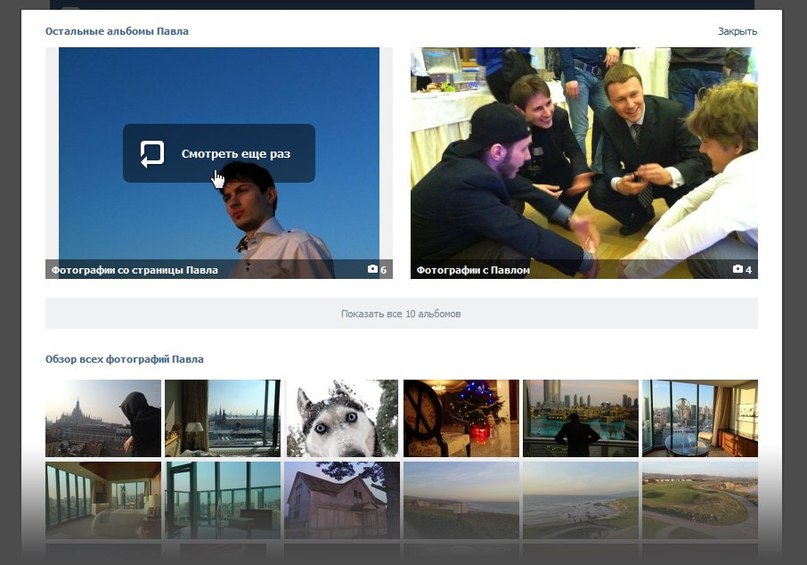The image size is (807, 565).
Task: Open the husky dog photo
Action: click(342, 418)
